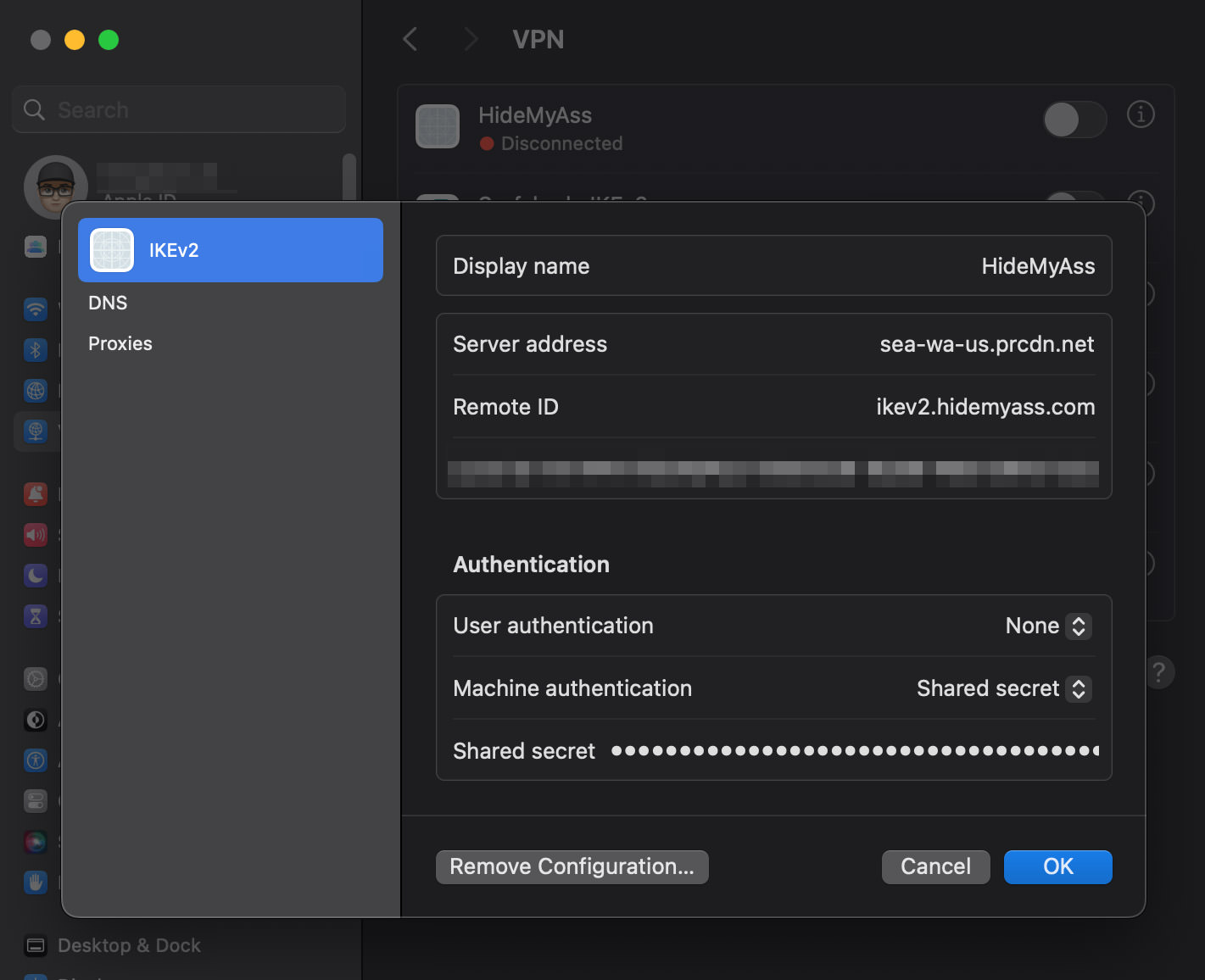This screenshot has height=980, width=1205.
Task: Open Bluetooth settings icon in sidebar
Action: click(x=36, y=349)
